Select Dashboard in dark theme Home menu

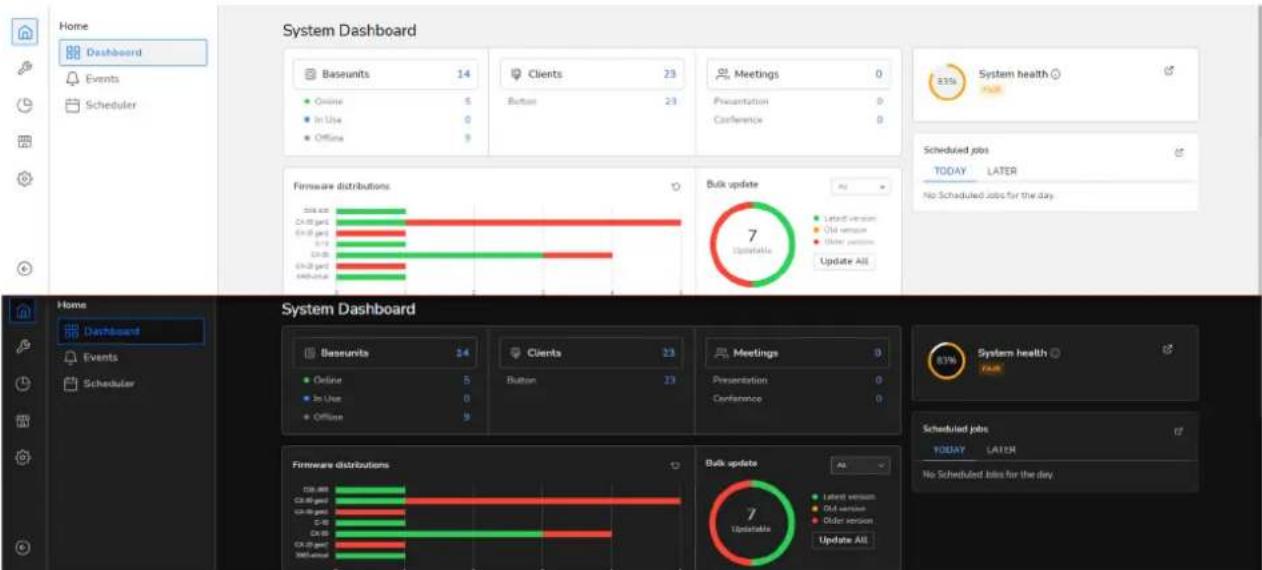pos(131,331)
